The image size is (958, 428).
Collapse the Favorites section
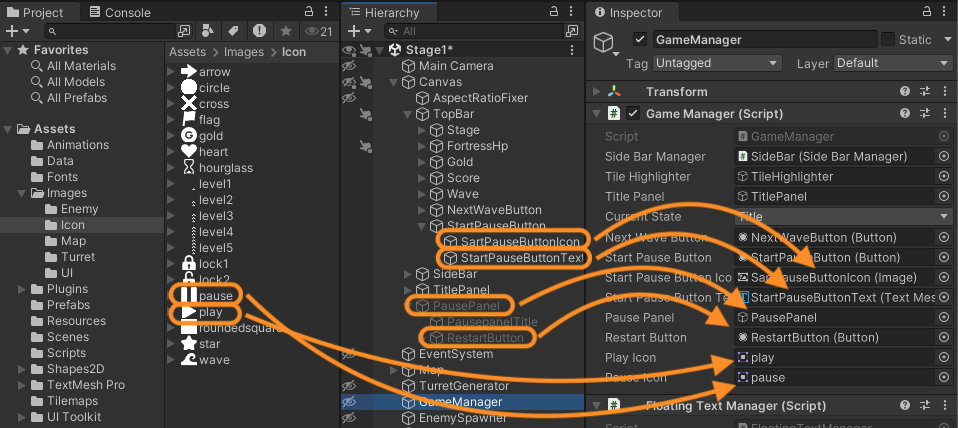coord(7,50)
